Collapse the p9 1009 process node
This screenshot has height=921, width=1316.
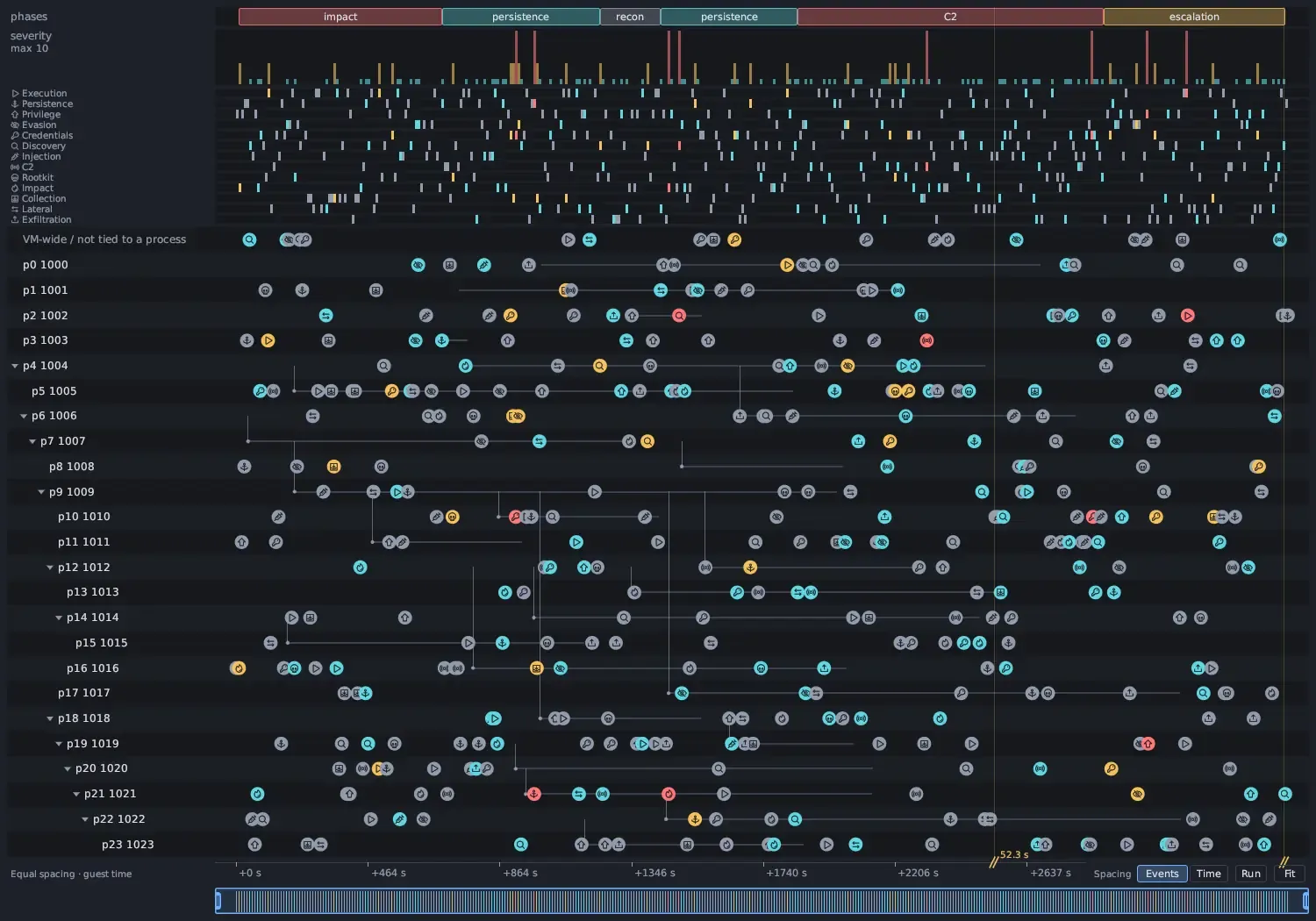click(41, 492)
